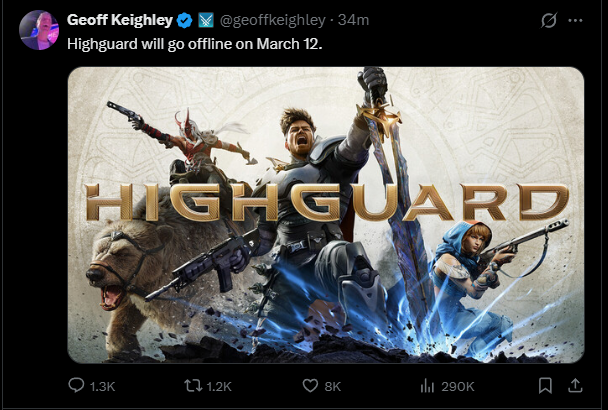Click the 1.3K replies count
608x410 pixels.
pos(102,386)
